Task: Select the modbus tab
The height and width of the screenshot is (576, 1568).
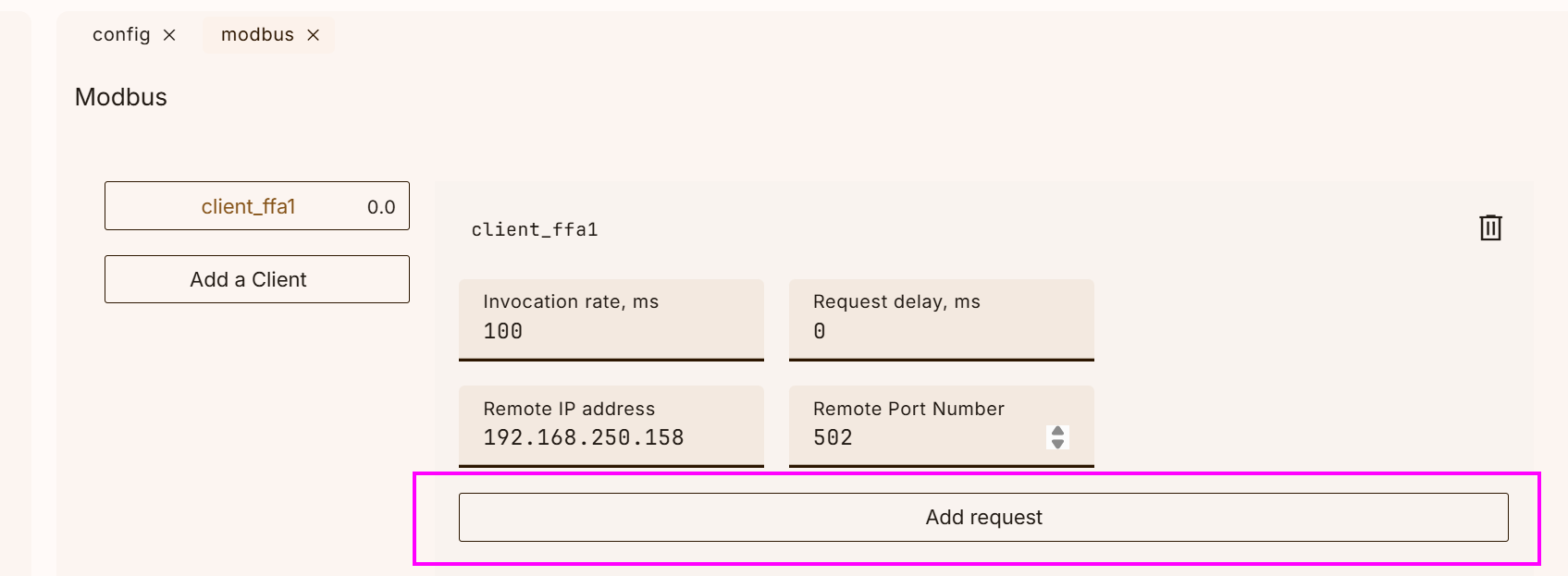Action: click(257, 34)
